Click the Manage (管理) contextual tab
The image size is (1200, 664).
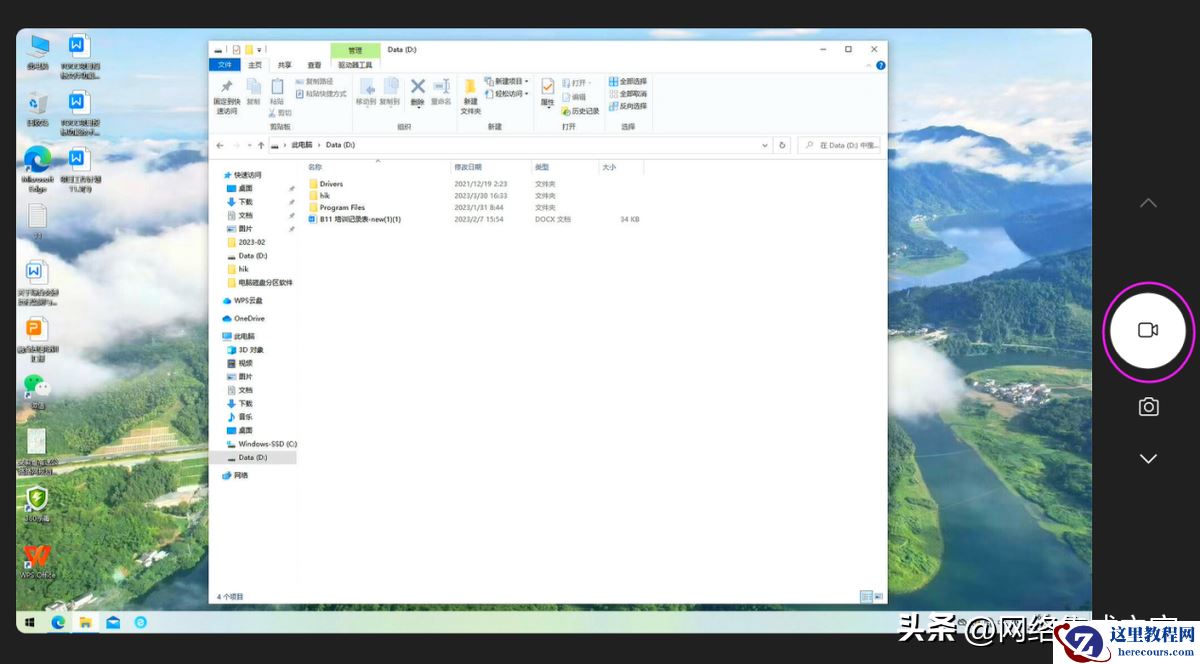tap(355, 50)
